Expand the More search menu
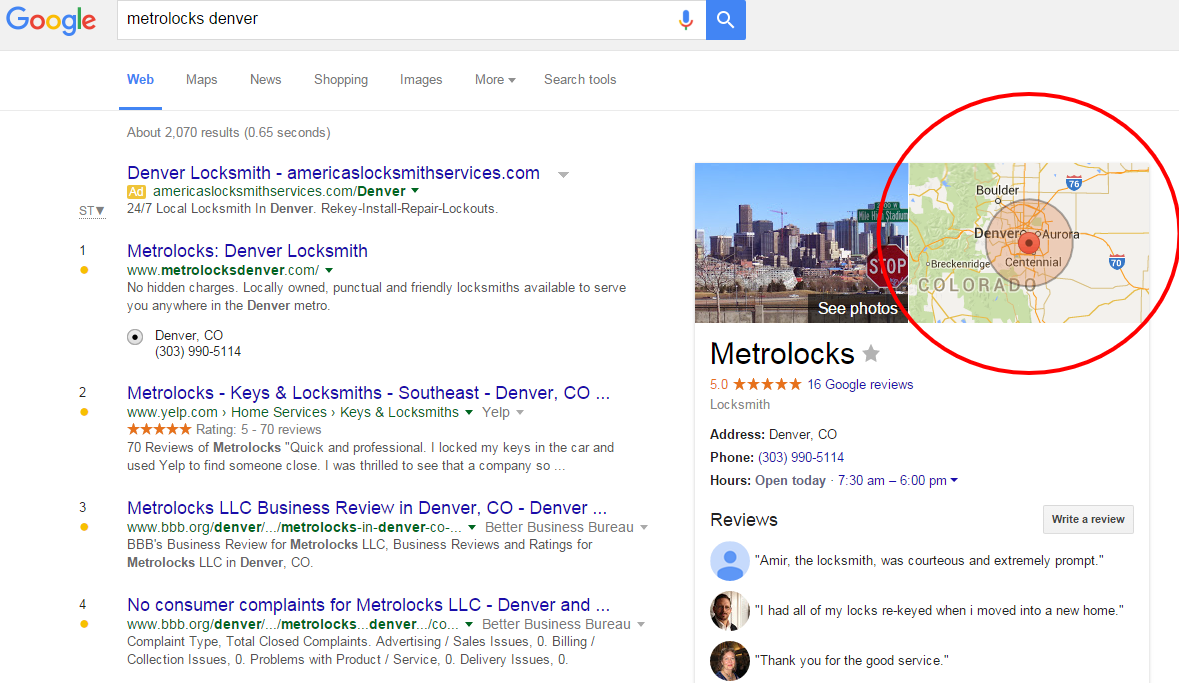1179x683 pixels. click(x=495, y=80)
